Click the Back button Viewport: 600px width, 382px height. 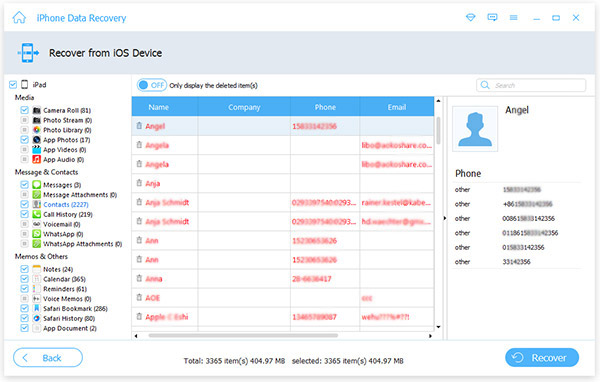pos(48,358)
